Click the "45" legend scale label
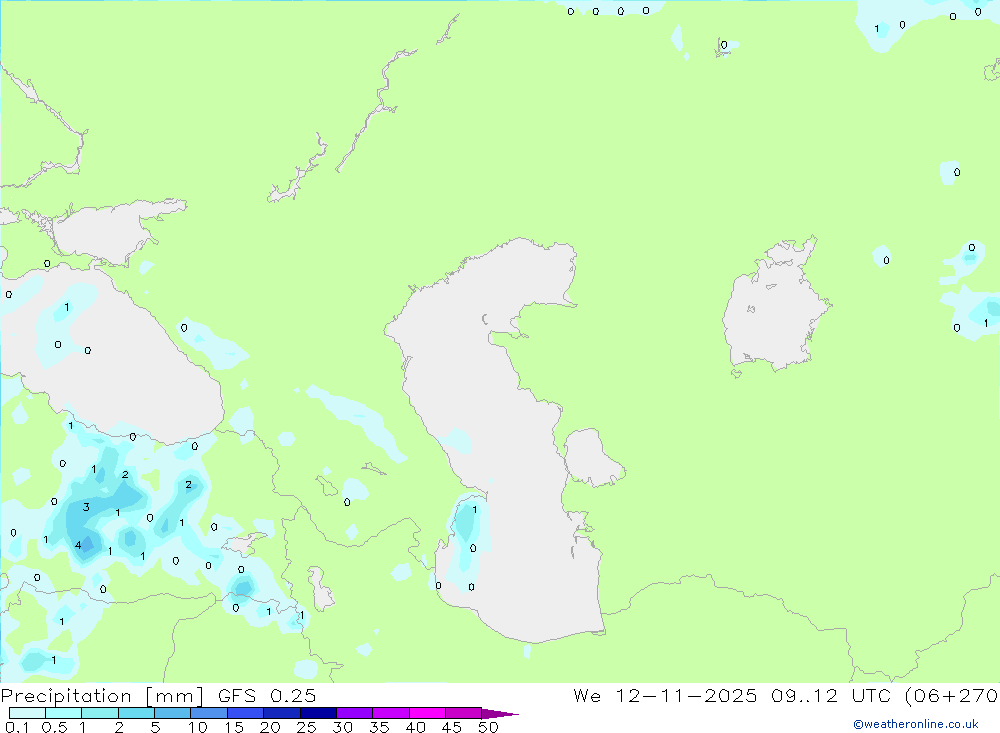1000x733 pixels. click(452, 727)
